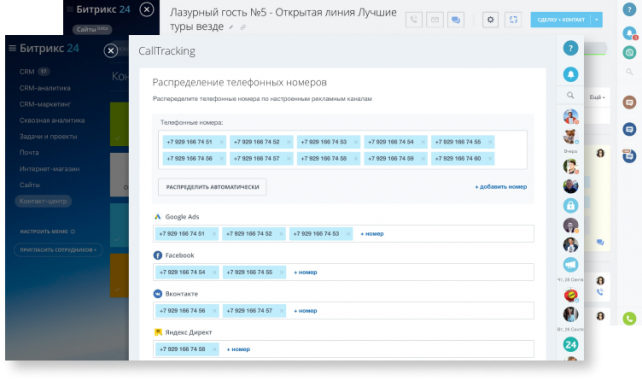This screenshot has height=381, width=642.
Task: Click the Facebook channel icon
Action: tap(158, 255)
